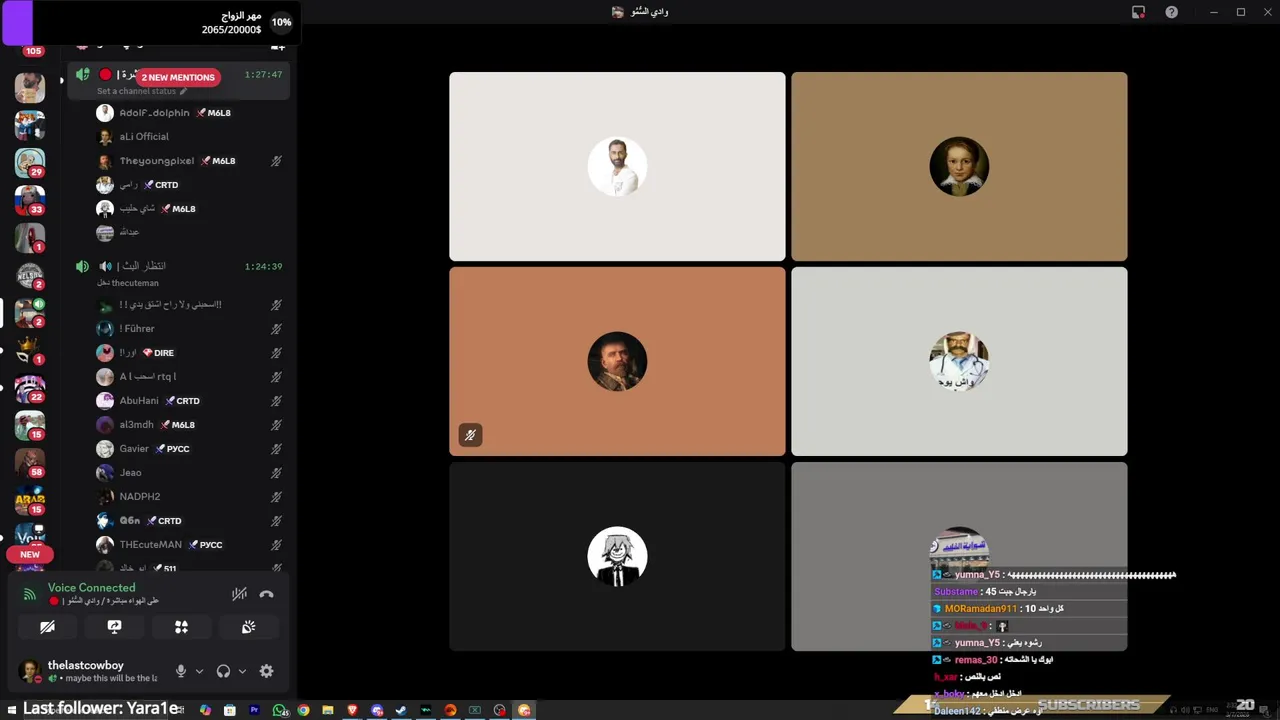
Task: Open second voice channel with 1:24:39 timer
Action: point(179,273)
